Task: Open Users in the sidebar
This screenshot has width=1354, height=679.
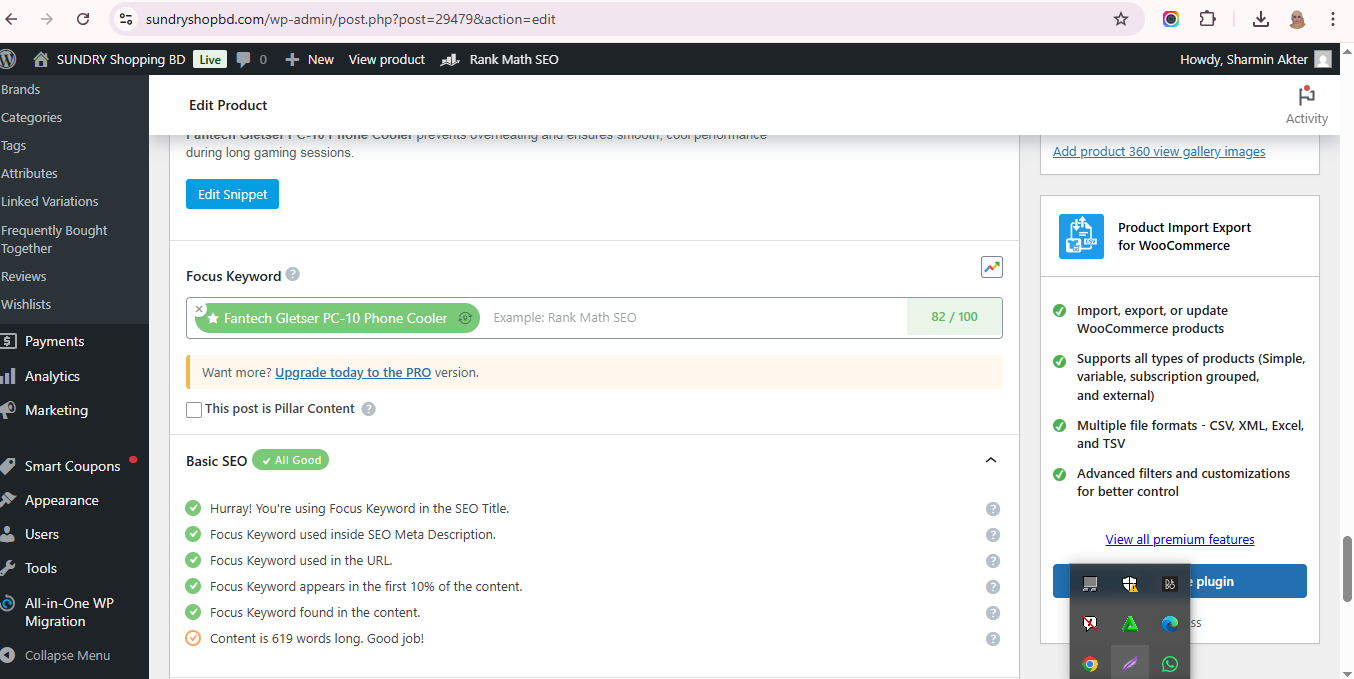Action: click(x=41, y=534)
